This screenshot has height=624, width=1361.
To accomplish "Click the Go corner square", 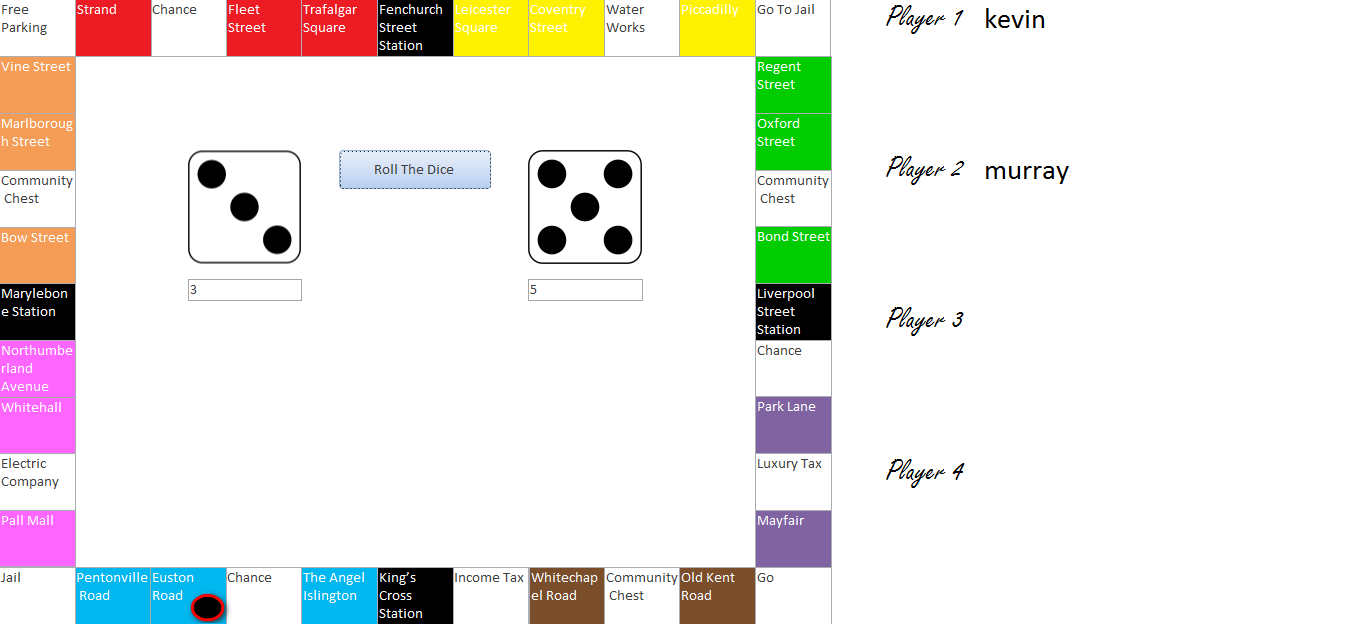I will pos(793,596).
